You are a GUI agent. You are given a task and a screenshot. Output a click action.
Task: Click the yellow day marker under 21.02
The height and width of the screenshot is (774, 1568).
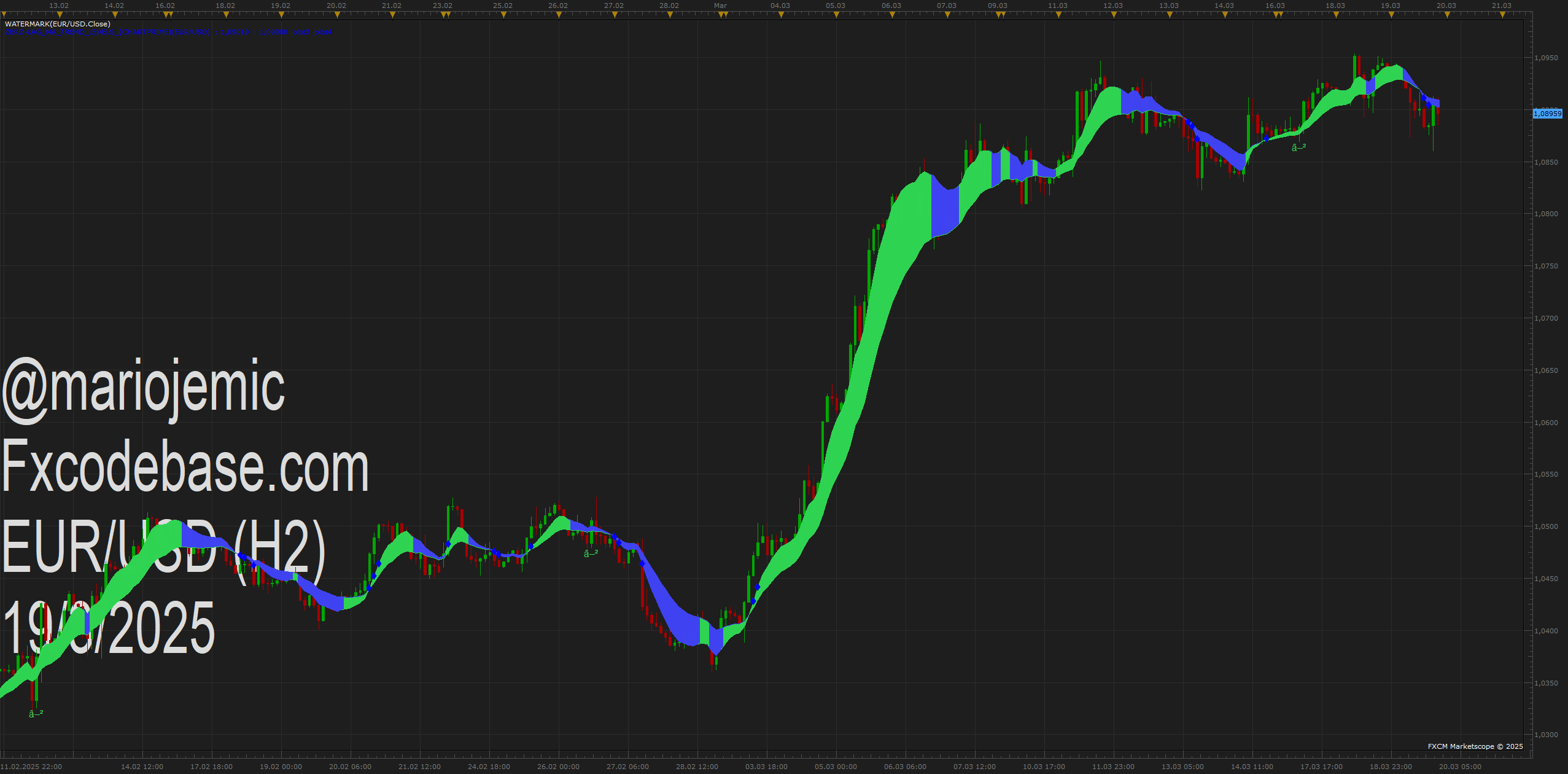392,15
